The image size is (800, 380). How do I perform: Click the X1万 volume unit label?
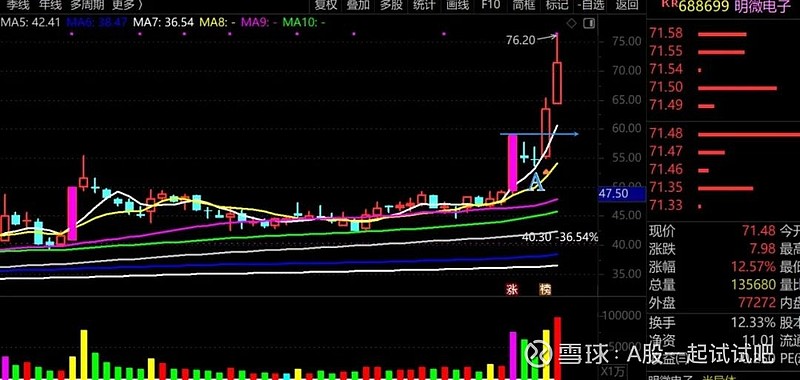[613, 370]
